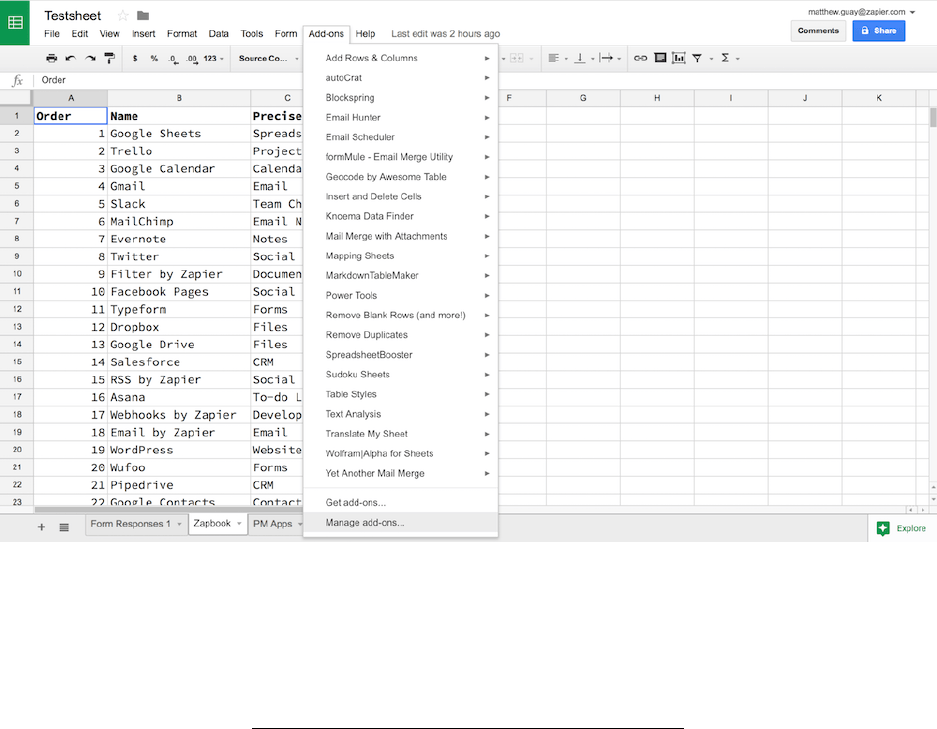
Task: Expand Insert and Delete Cells submenu
Action: coord(400,196)
